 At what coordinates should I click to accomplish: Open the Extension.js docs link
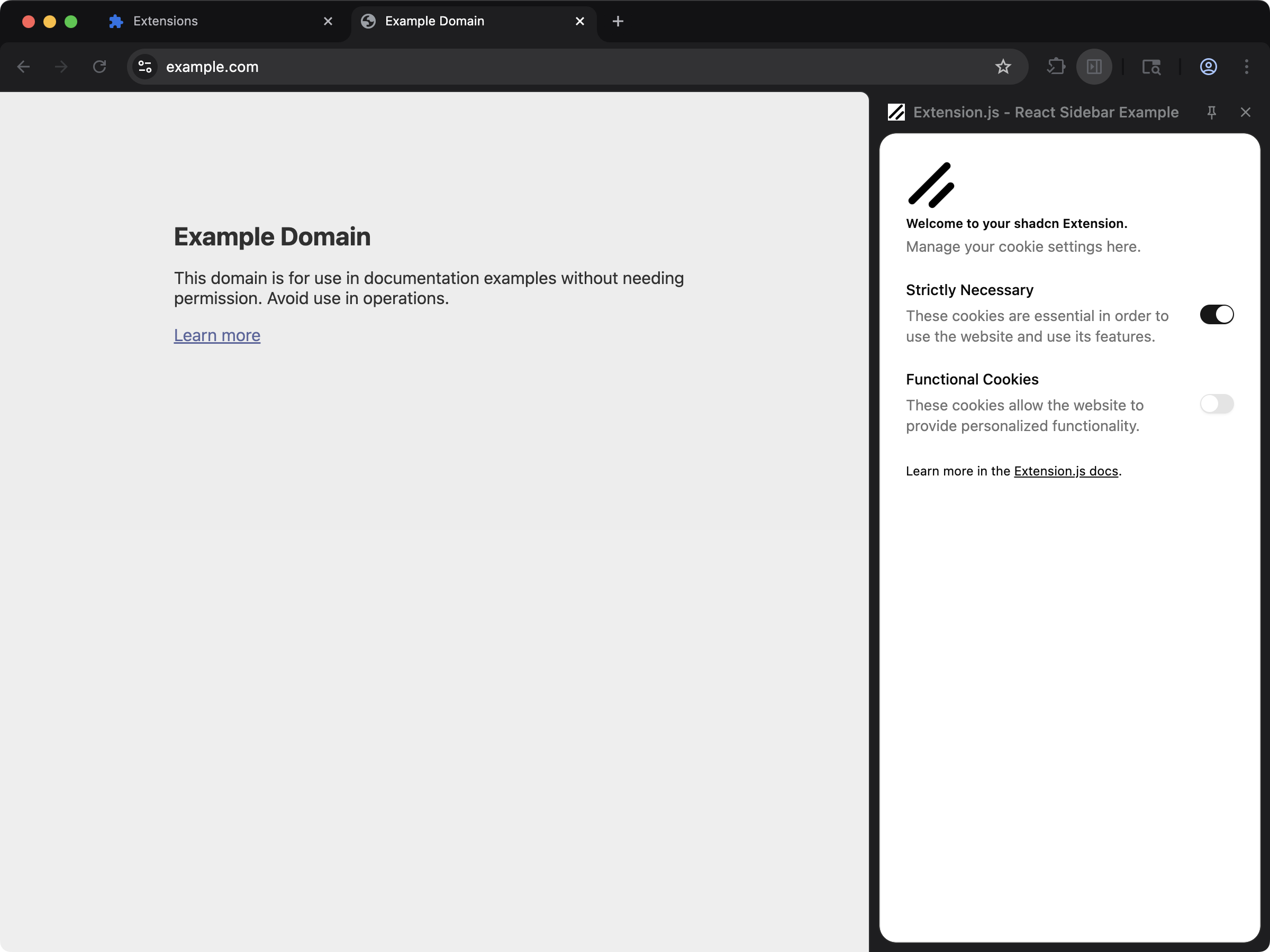click(1066, 471)
